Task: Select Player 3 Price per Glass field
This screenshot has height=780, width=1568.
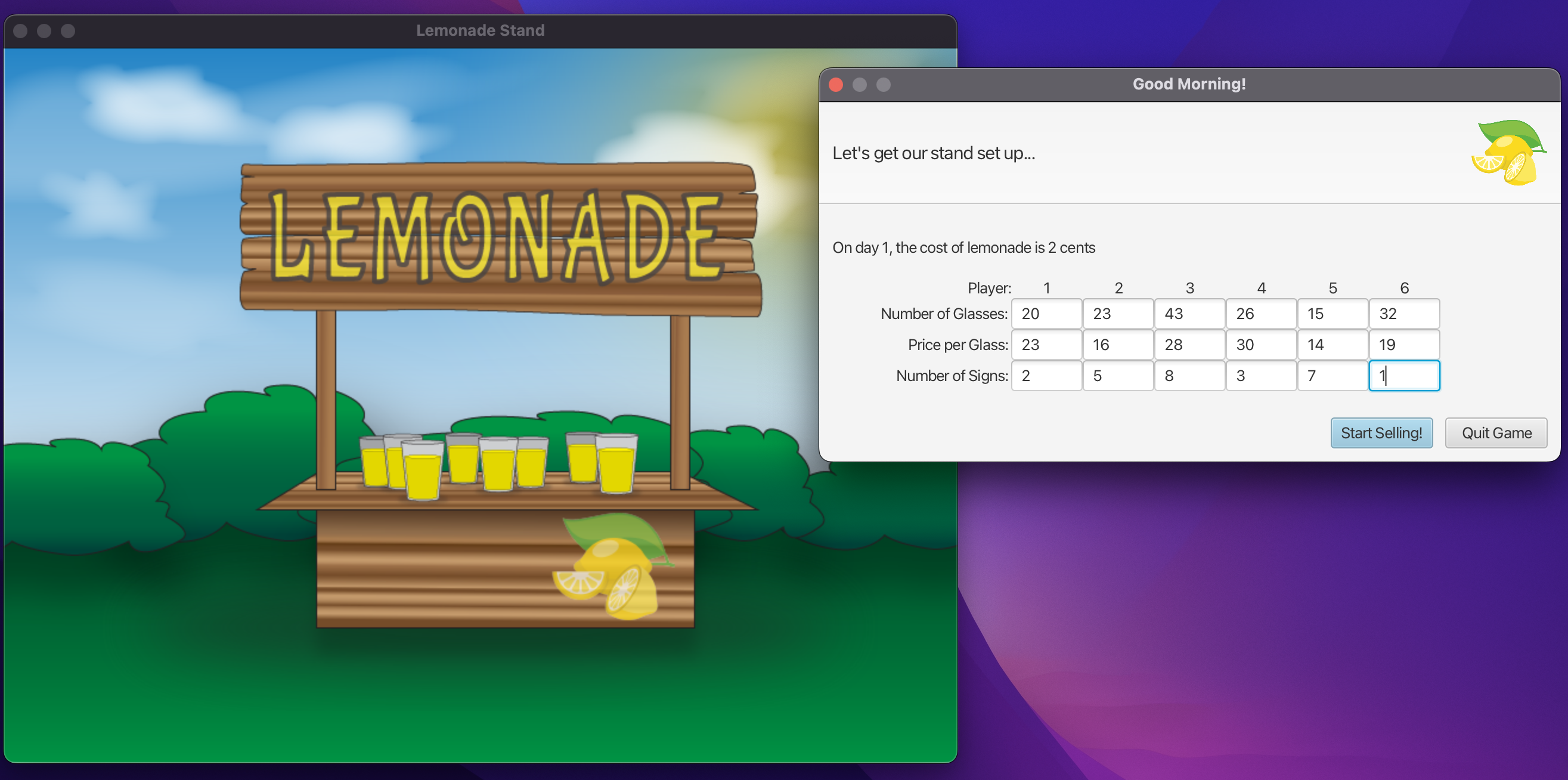Action: (x=1189, y=345)
